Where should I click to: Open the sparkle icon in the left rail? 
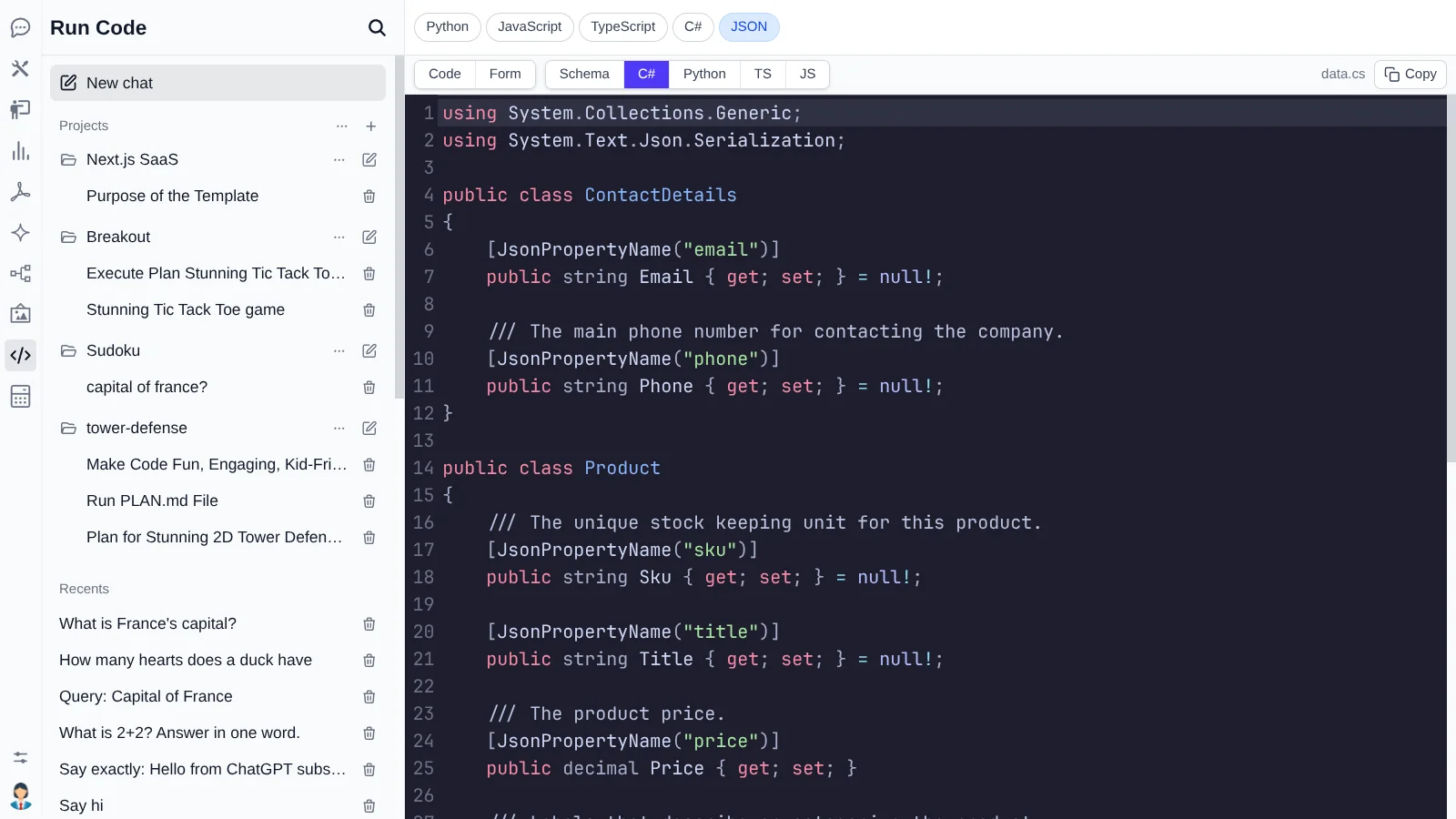[20, 233]
